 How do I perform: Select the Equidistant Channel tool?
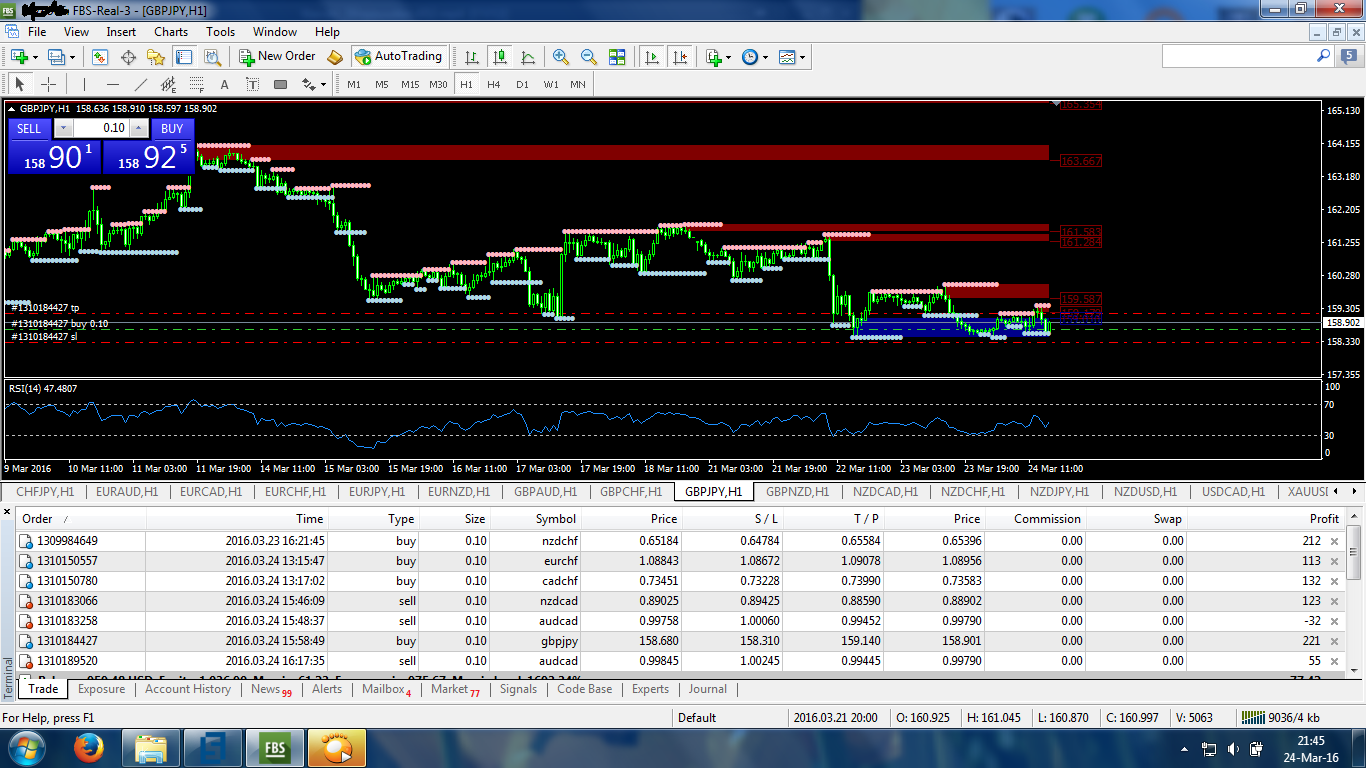(169, 84)
